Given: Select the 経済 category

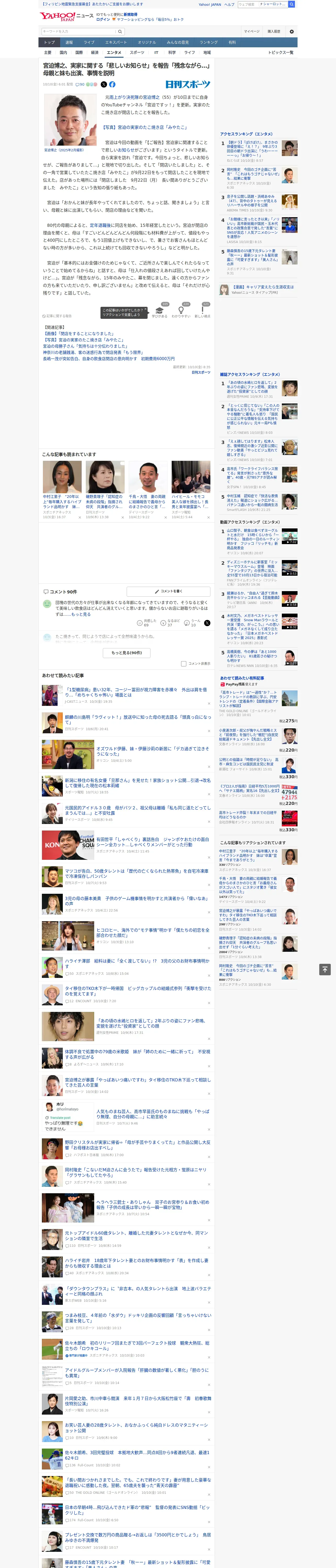Looking at the screenshot, I should click(x=94, y=52).
